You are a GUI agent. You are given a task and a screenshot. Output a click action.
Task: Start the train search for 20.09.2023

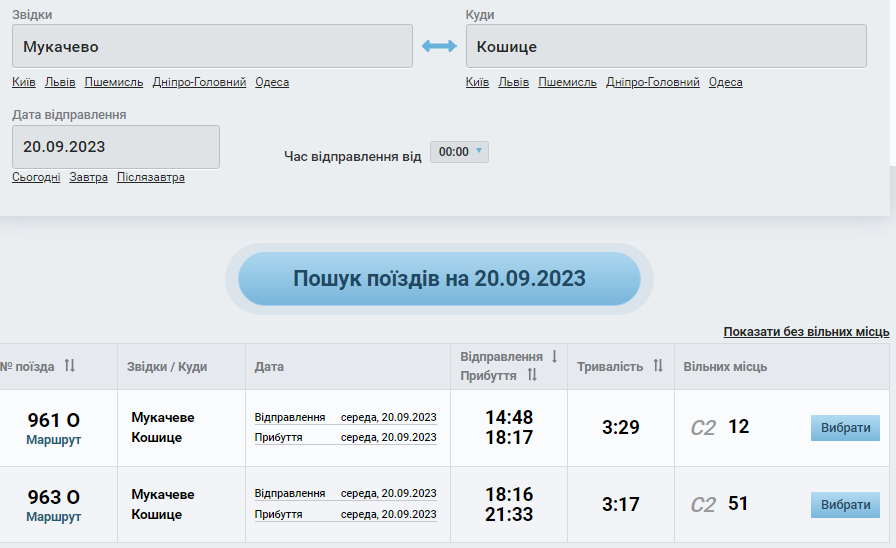coord(439,279)
